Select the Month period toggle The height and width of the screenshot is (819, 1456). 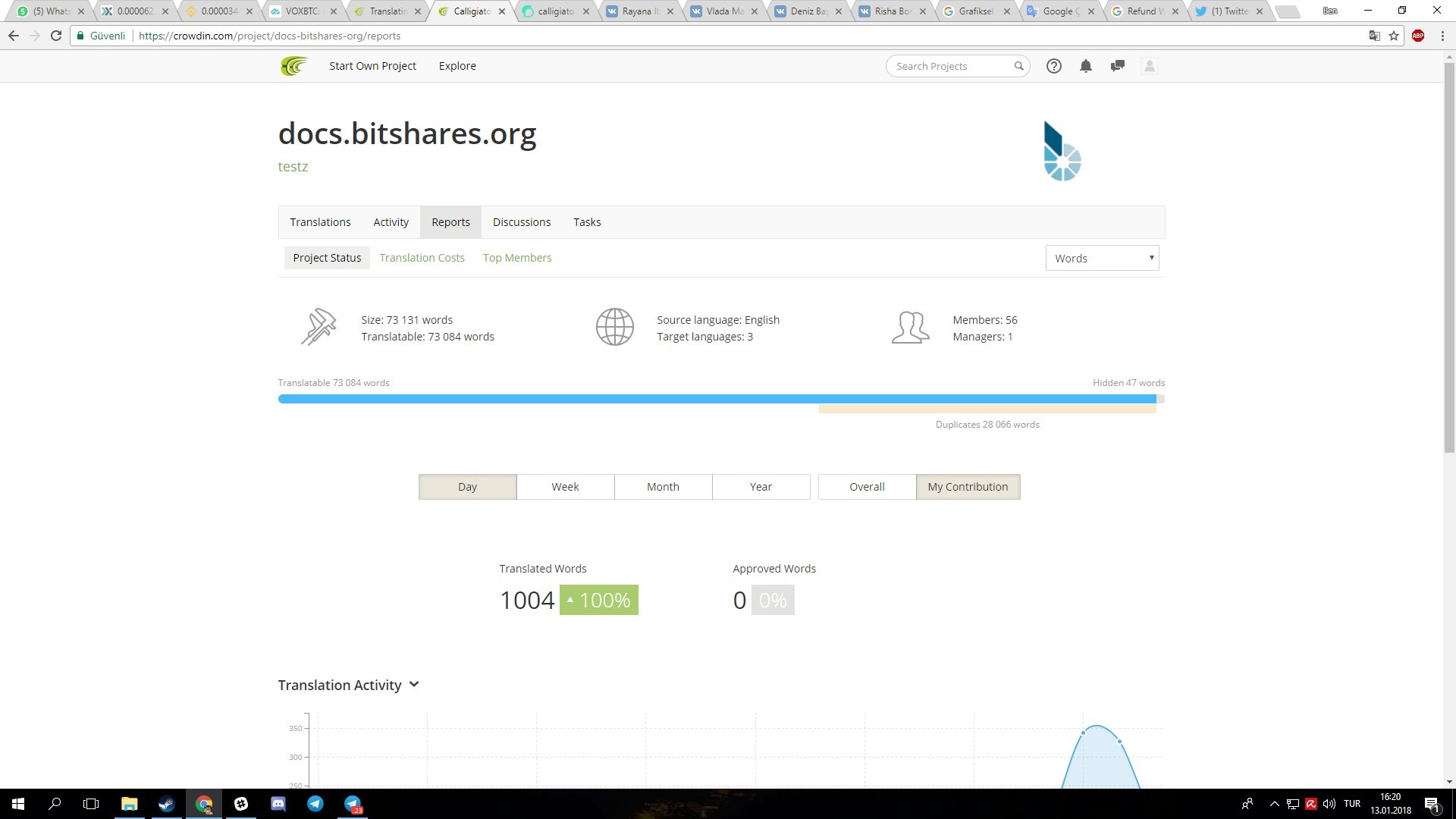coord(663,487)
